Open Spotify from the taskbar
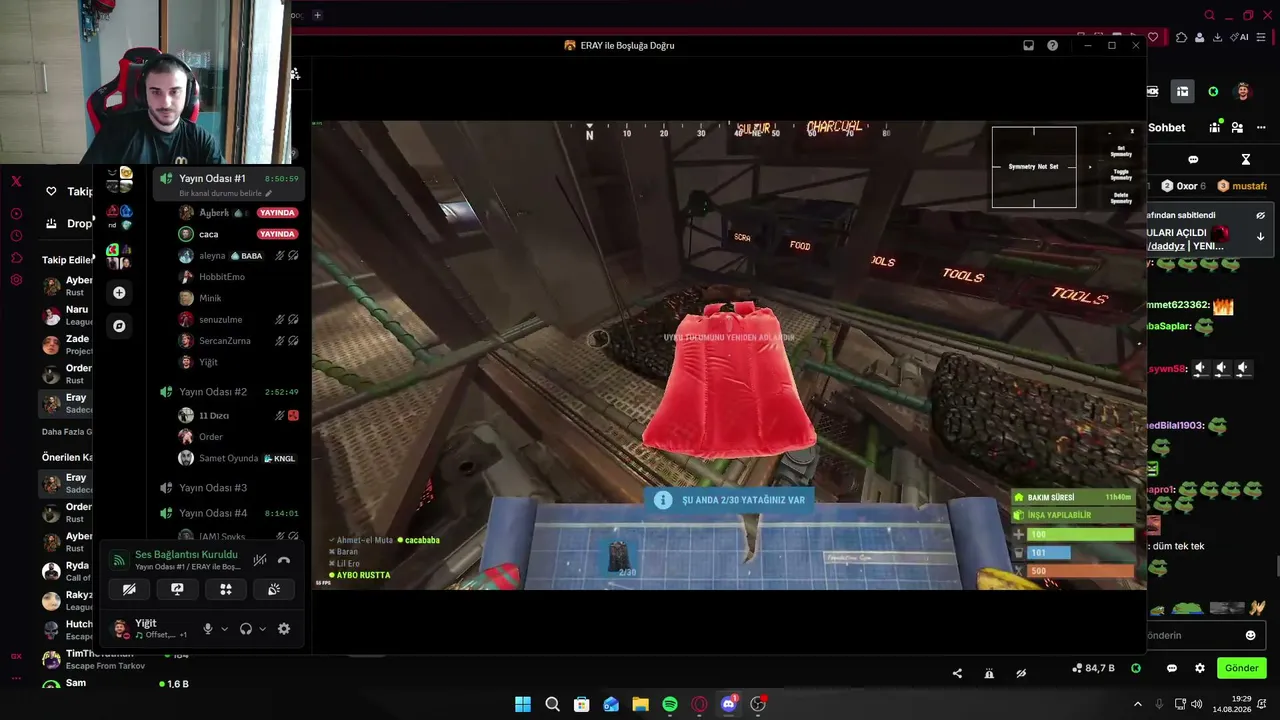Viewport: 1280px width, 720px height. click(670, 704)
